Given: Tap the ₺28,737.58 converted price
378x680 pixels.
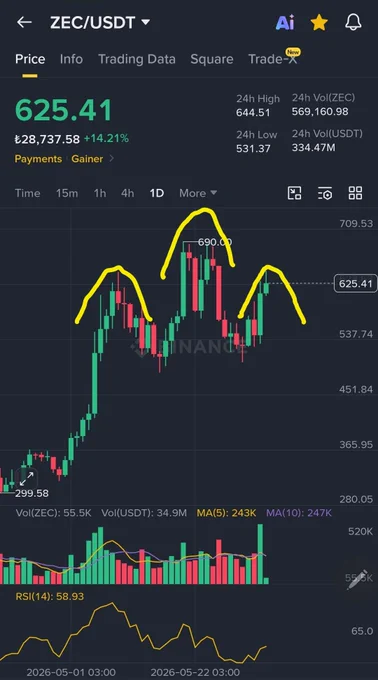Looking at the screenshot, I should [x=47, y=139].
